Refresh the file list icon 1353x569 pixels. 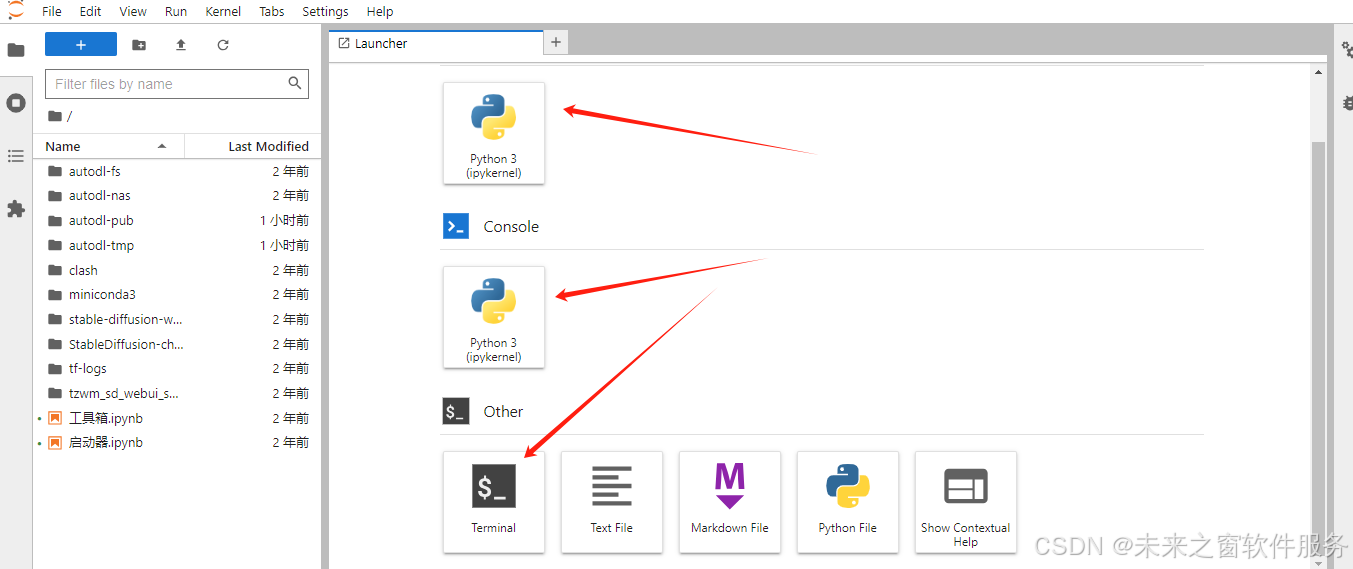pyautogui.click(x=223, y=45)
